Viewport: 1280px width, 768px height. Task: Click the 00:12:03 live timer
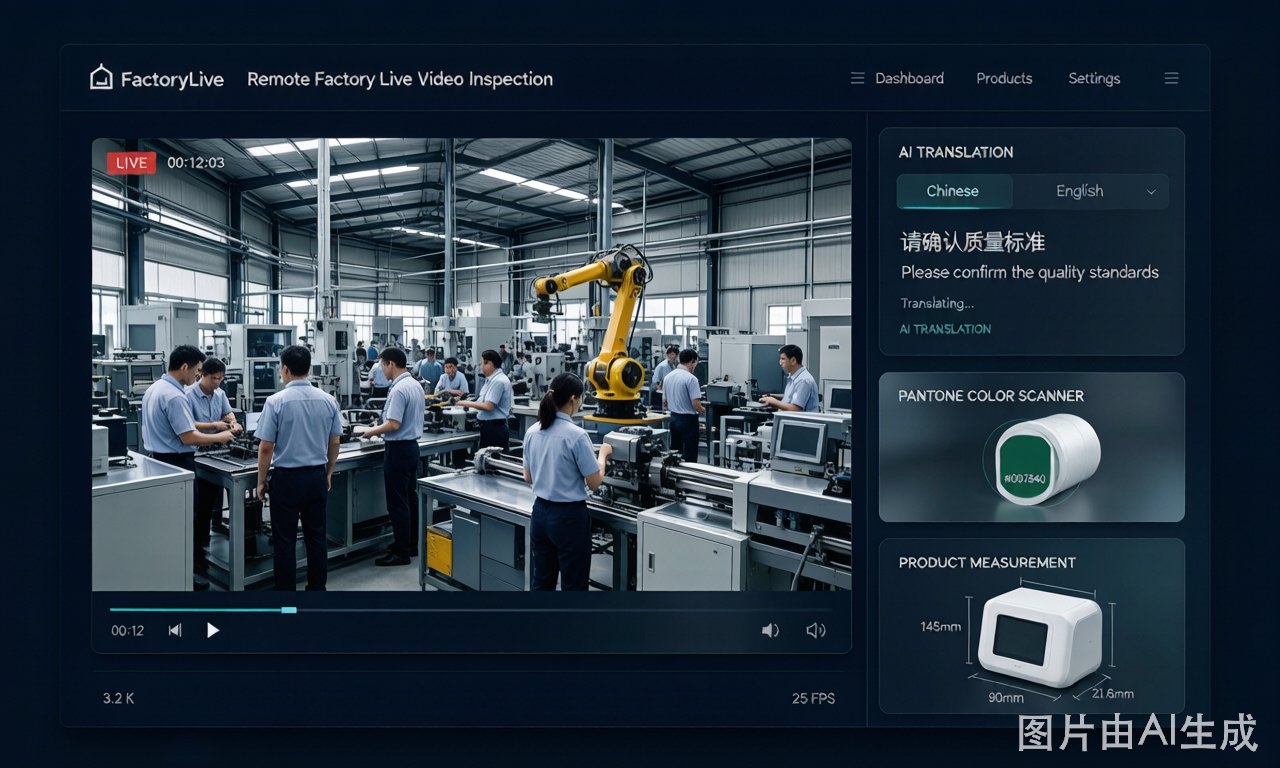[195, 162]
